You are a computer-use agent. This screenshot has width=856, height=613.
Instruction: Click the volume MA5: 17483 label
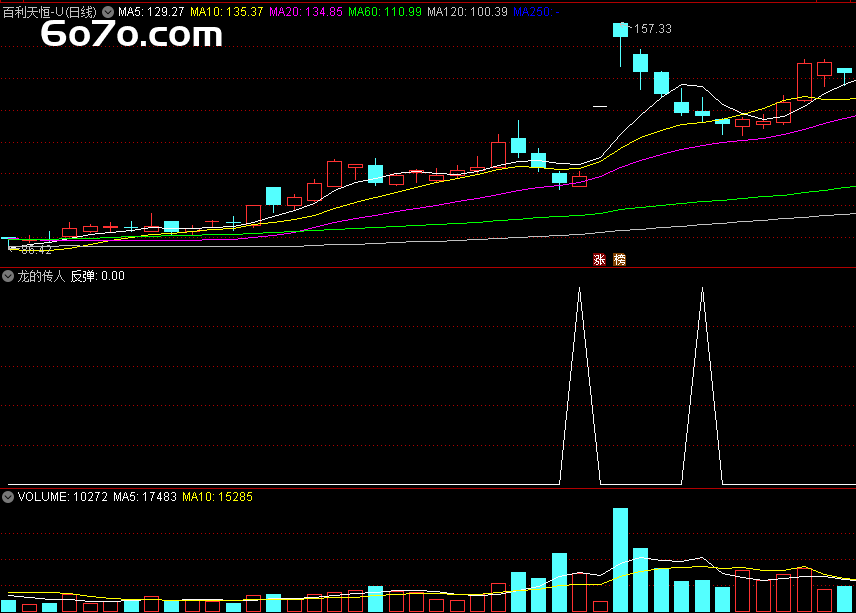[x=145, y=497]
